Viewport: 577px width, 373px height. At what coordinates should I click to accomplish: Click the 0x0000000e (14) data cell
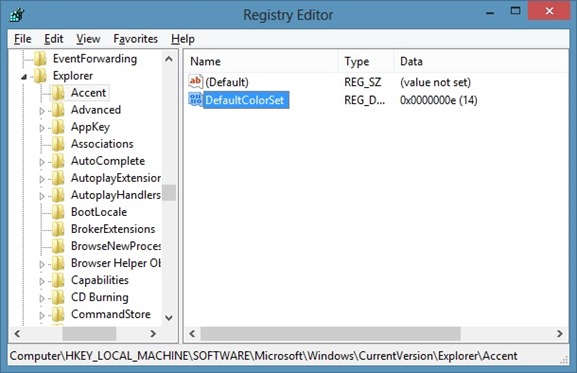pos(439,100)
